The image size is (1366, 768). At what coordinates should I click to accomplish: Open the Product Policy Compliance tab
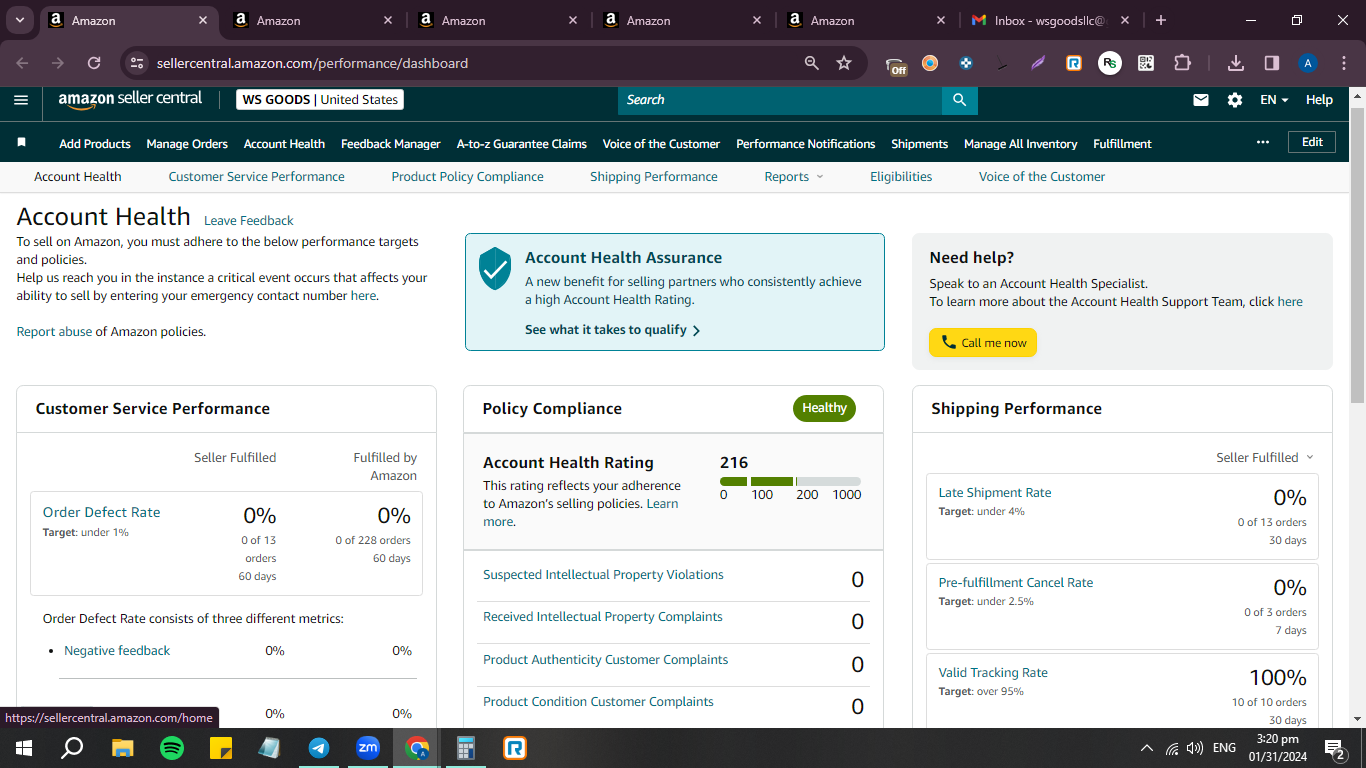467,176
